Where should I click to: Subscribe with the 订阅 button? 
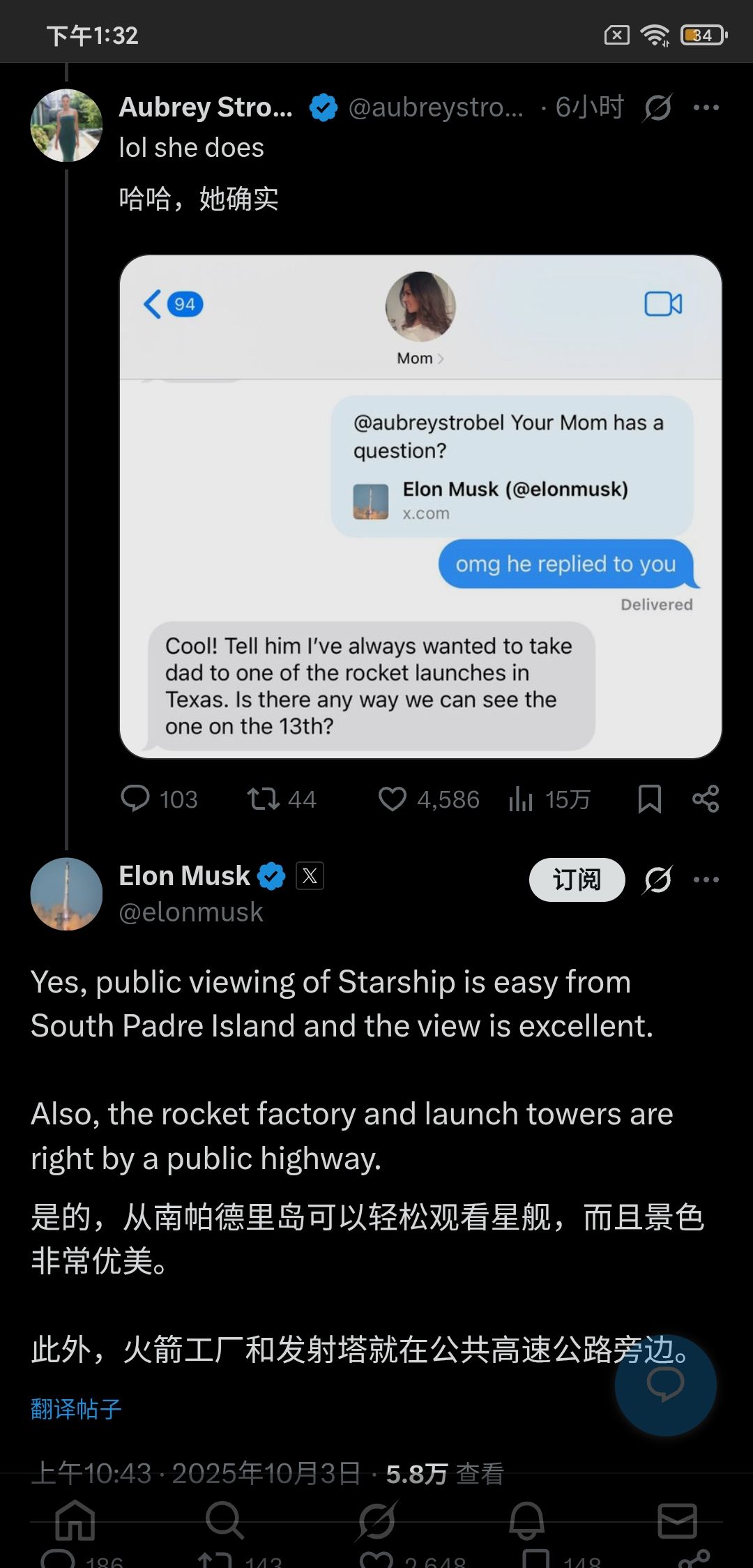coord(577,880)
